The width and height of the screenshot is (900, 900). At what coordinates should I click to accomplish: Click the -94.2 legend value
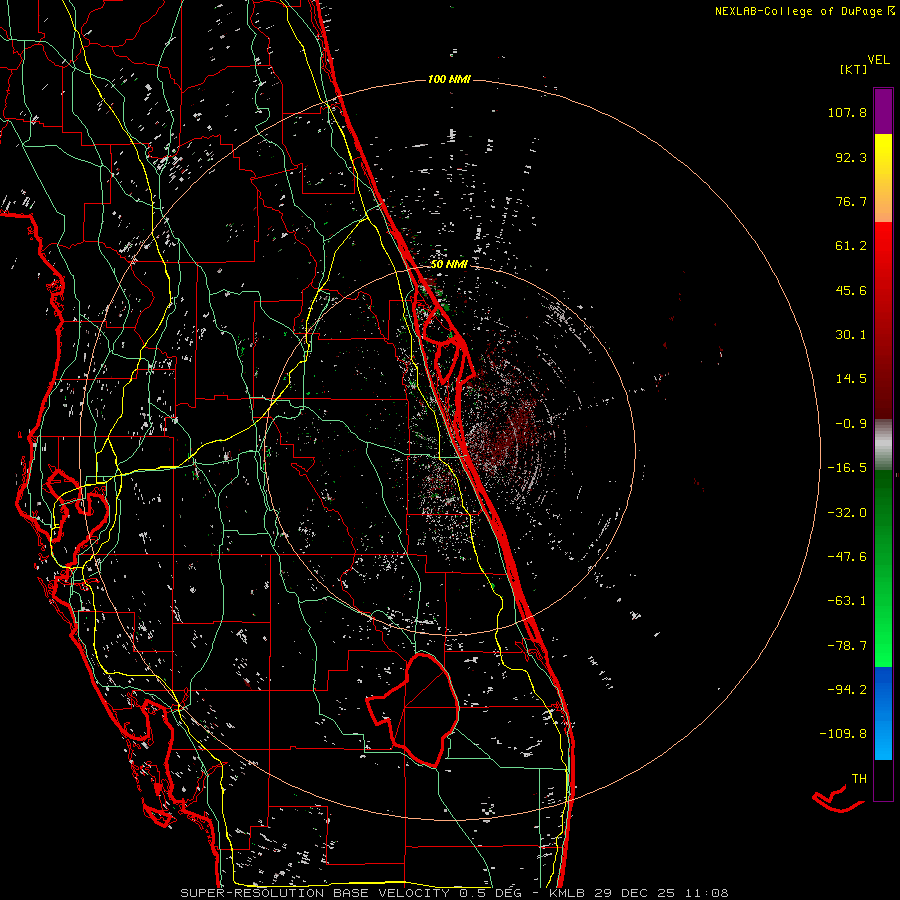[847, 689]
